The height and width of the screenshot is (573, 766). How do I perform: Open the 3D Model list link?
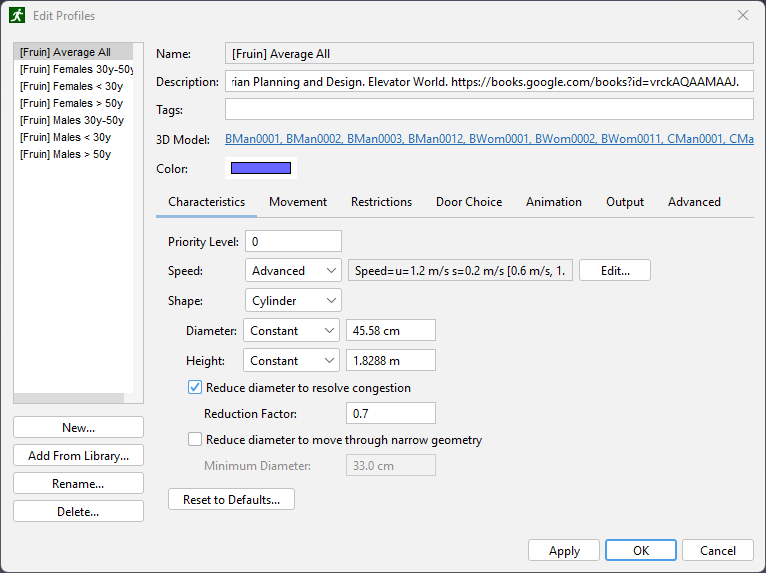point(489,139)
